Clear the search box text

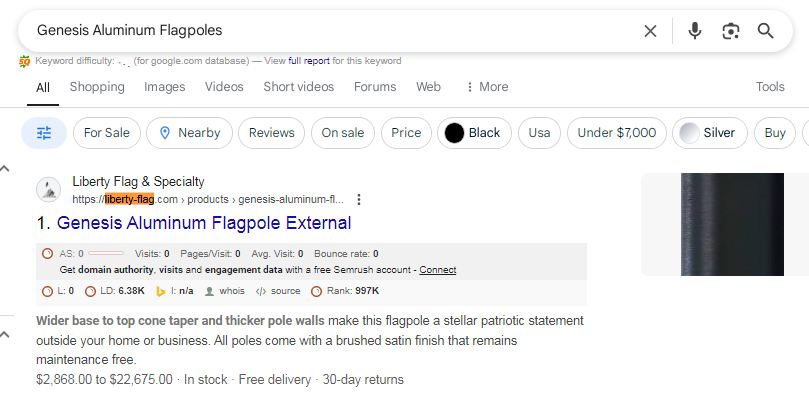pos(650,31)
